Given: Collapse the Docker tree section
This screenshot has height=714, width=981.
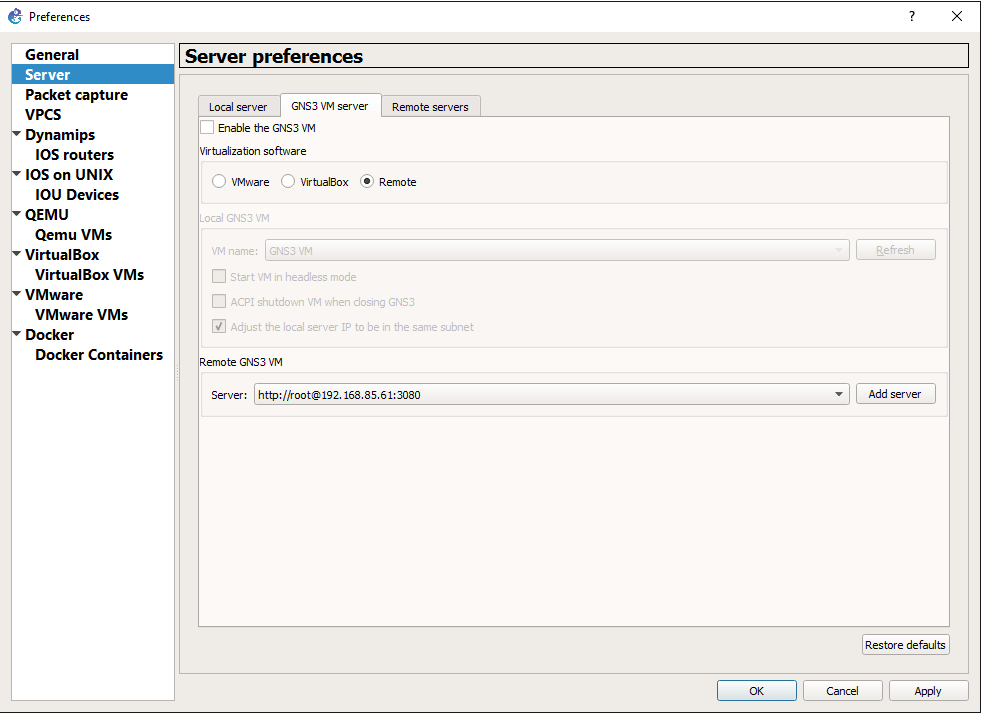Looking at the screenshot, I should click(17, 334).
